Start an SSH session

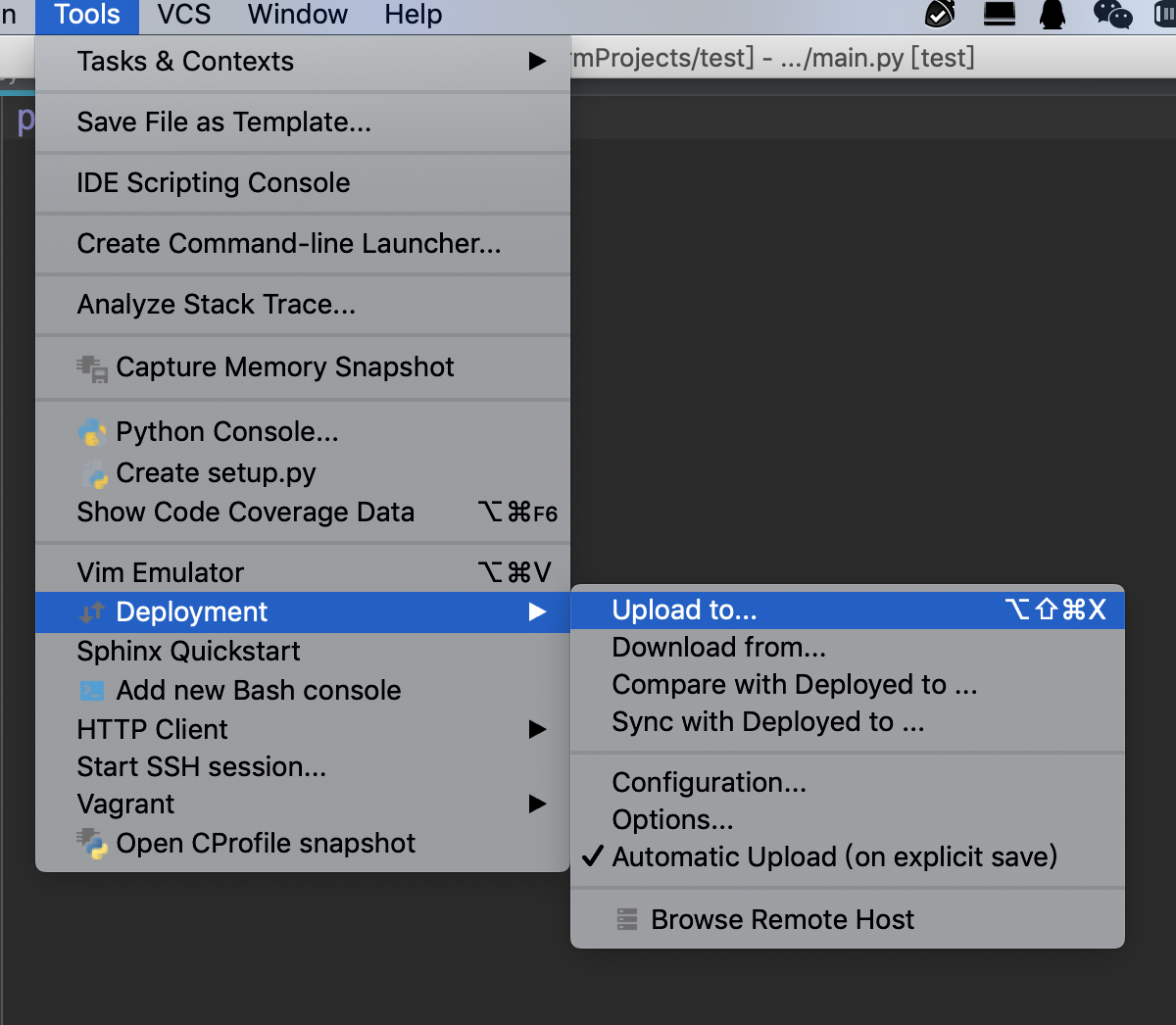click(x=201, y=766)
